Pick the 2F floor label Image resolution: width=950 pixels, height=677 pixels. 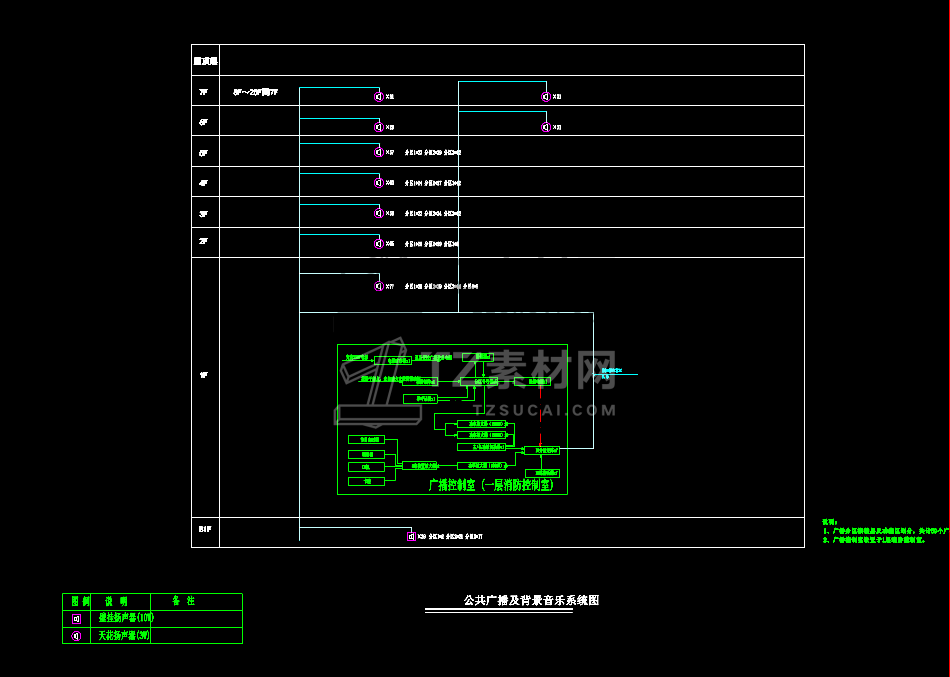(204, 241)
